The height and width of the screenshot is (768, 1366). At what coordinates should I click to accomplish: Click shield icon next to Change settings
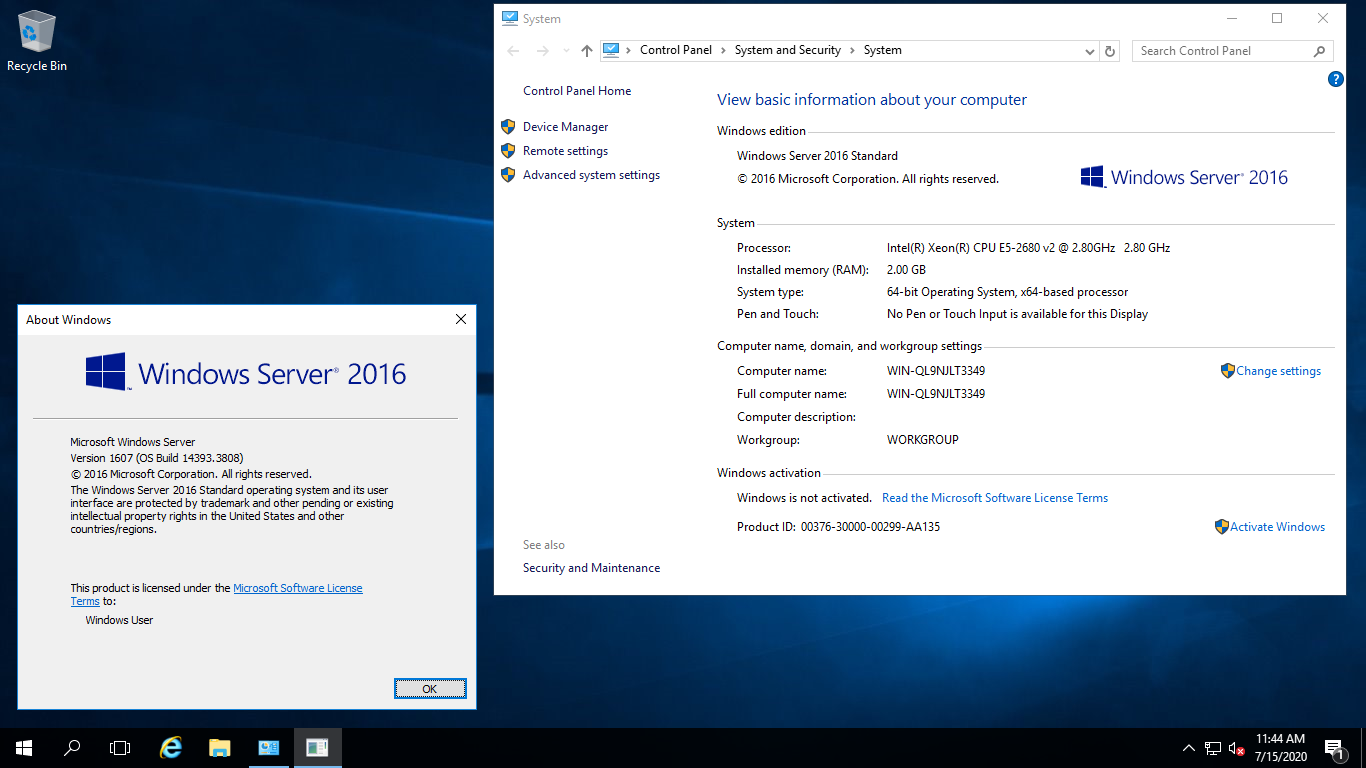1228,371
